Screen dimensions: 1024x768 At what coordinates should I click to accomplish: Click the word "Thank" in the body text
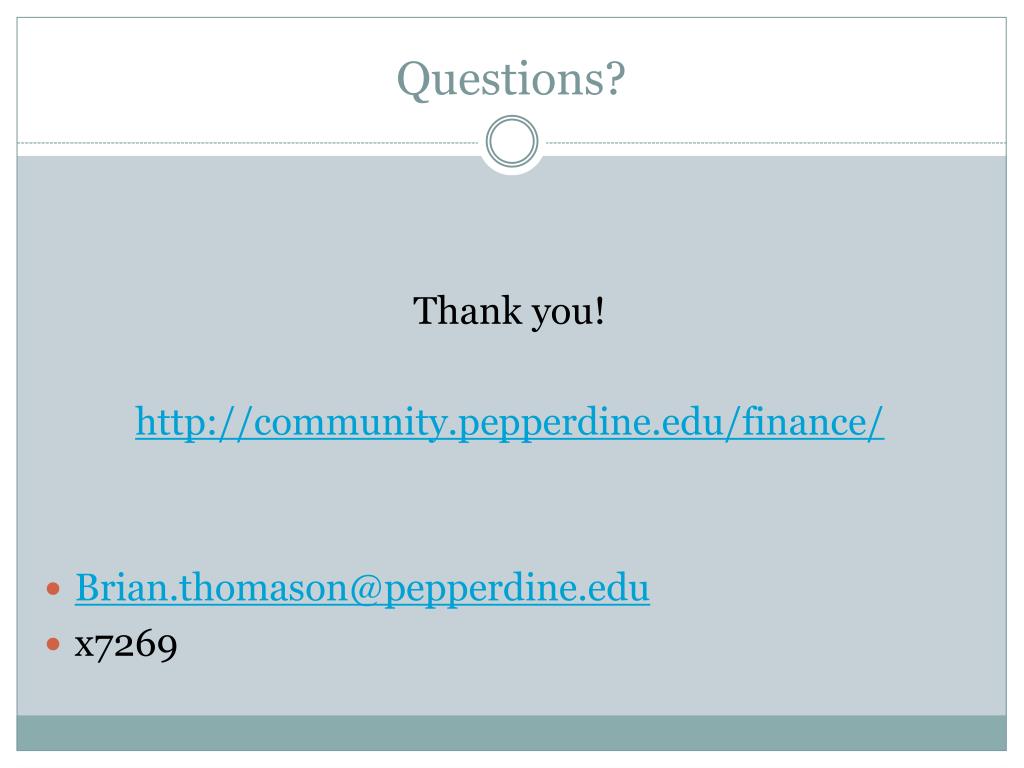click(468, 311)
